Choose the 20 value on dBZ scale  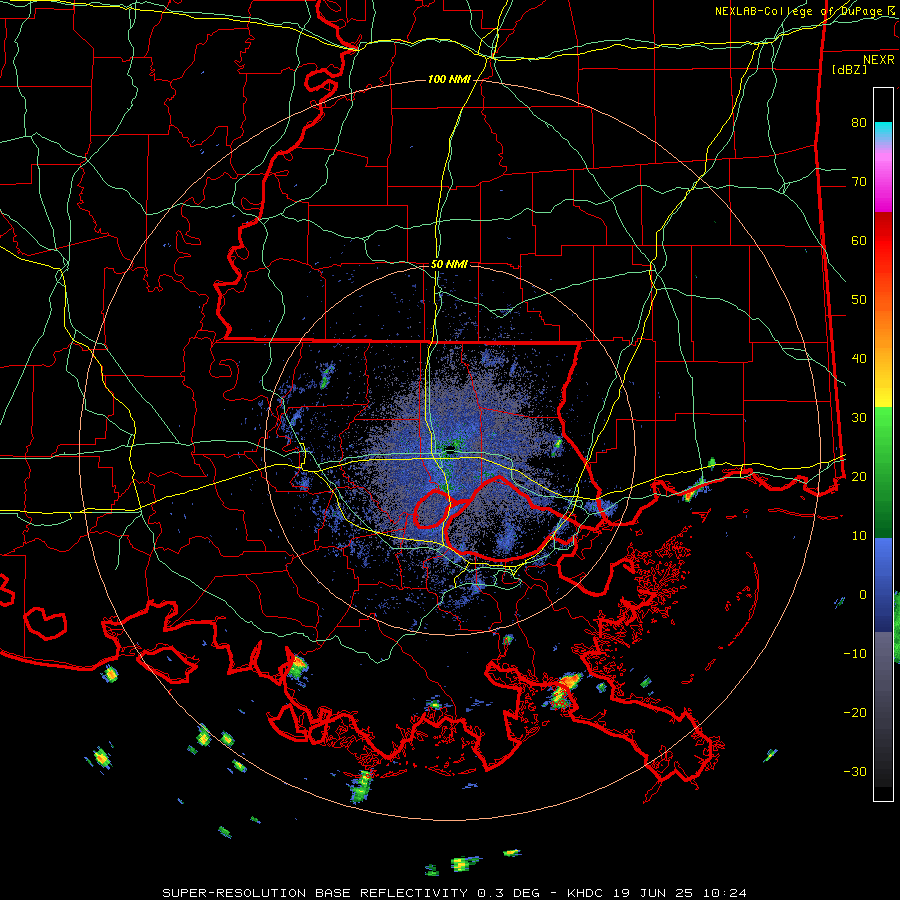click(x=859, y=476)
